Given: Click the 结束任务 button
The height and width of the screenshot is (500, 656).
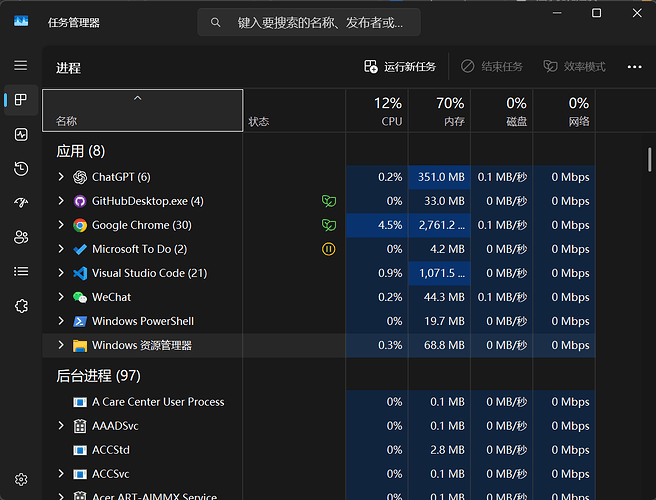Looking at the screenshot, I should (492, 67).
